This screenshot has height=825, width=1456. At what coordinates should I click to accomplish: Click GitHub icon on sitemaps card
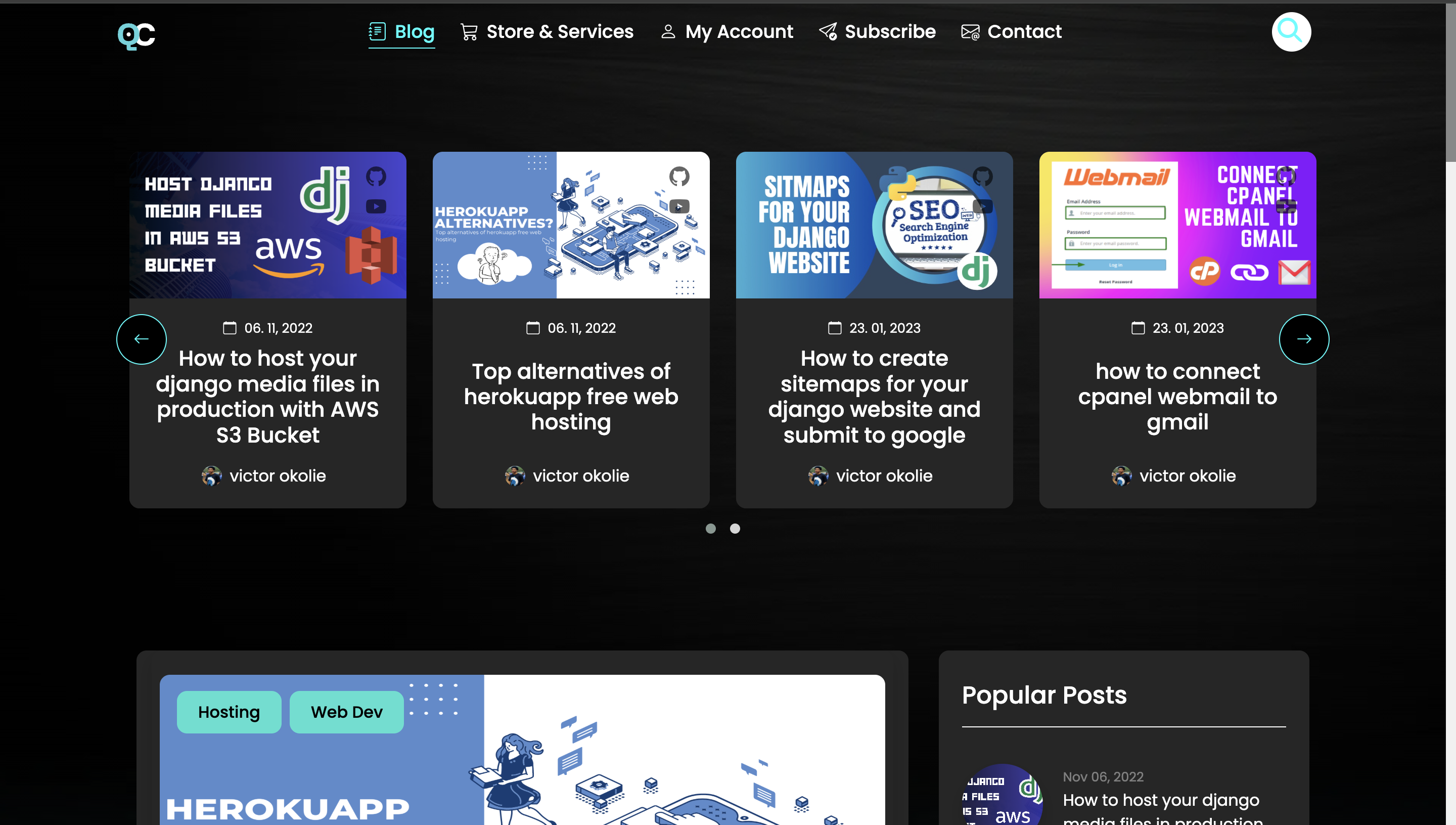[x=983, y=177]
